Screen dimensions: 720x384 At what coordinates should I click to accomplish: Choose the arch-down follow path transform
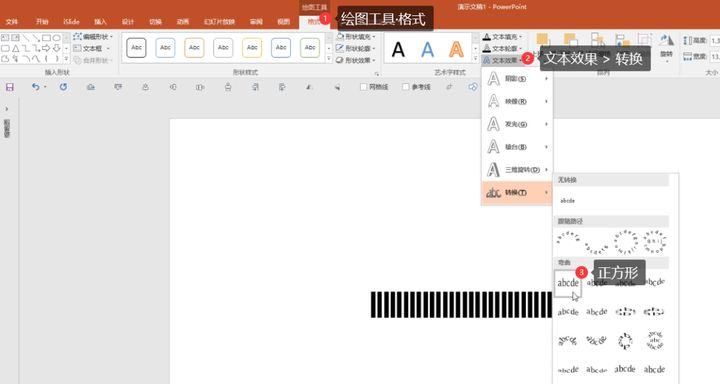pyautogui.click(x=596, y=248)
